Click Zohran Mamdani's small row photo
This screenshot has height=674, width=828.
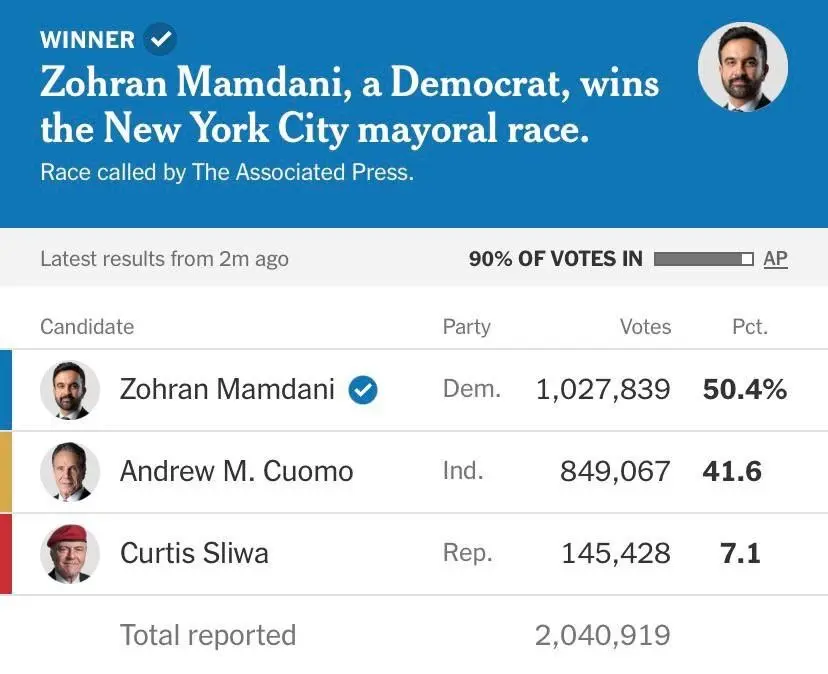tap(70, 390)
